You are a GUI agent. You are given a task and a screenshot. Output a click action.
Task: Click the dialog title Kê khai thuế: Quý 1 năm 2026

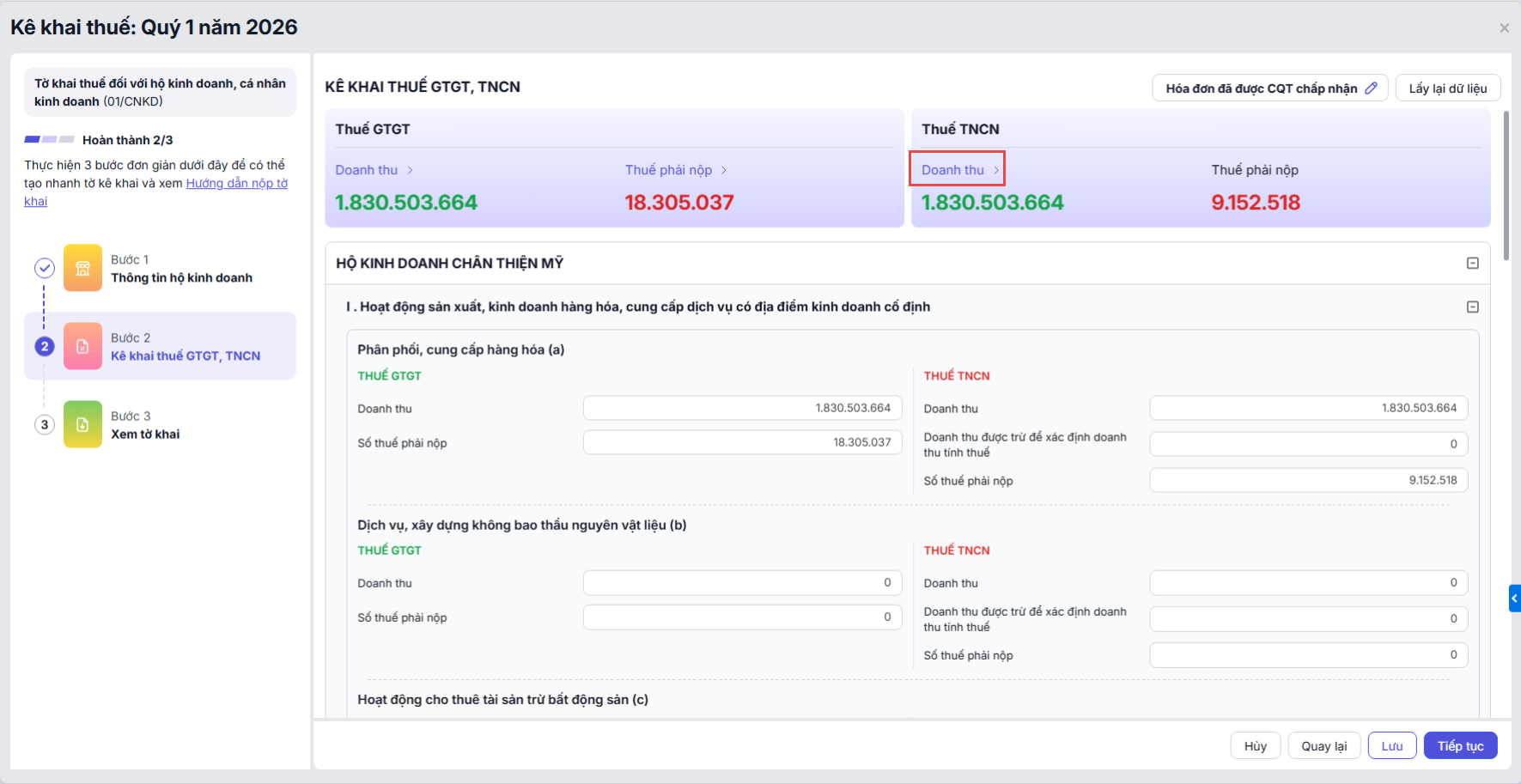click(154, 27)
